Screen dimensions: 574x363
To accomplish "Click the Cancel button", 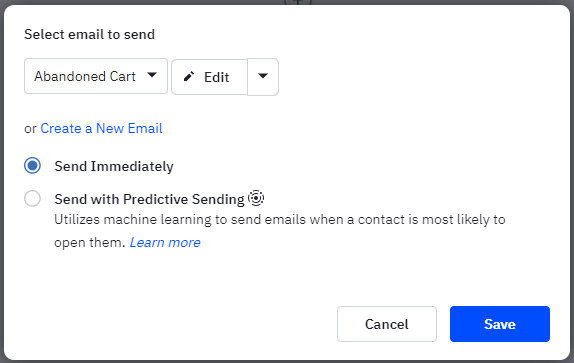I will coord(387,324).
